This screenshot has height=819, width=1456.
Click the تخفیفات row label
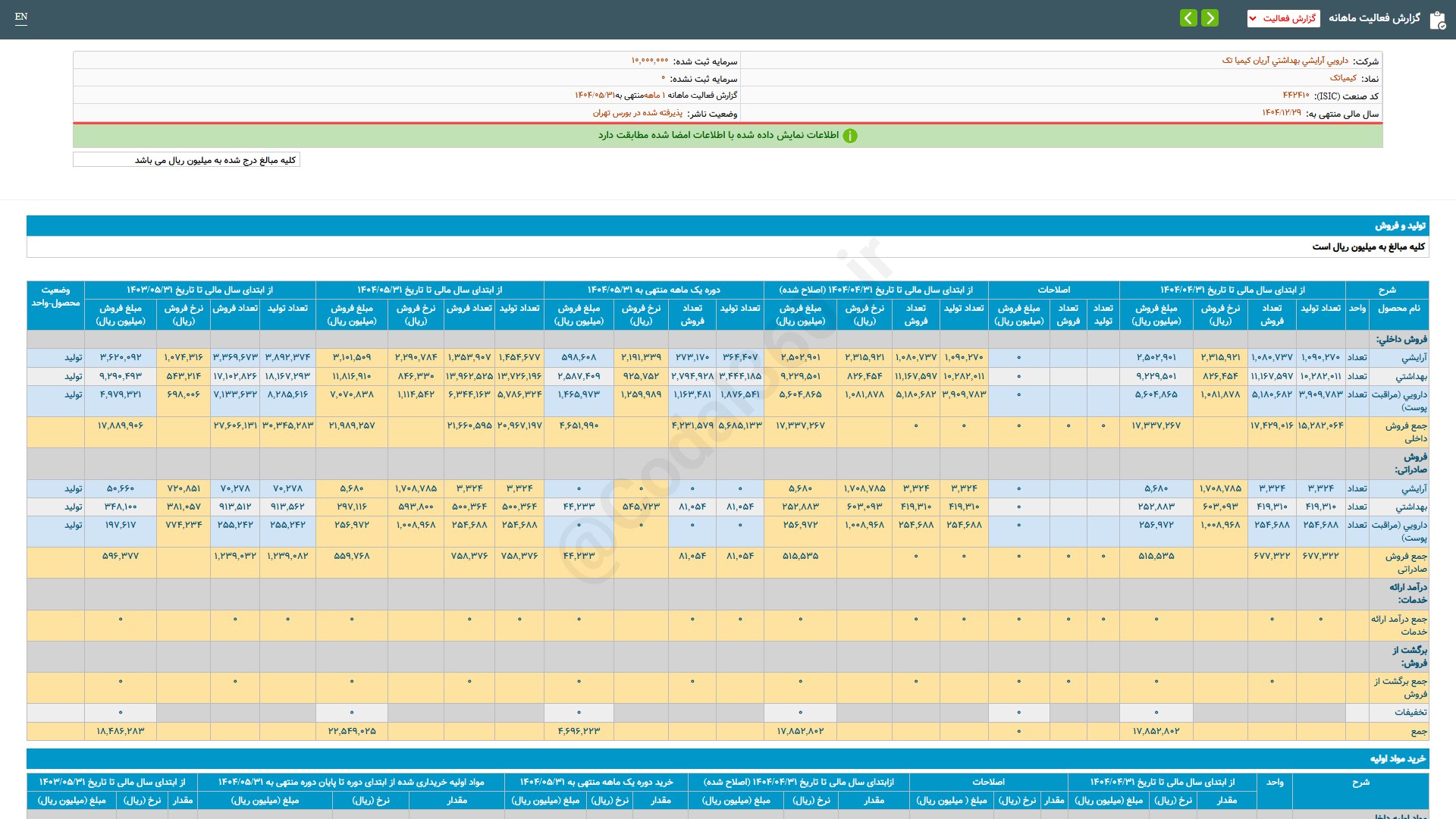pos(1410,712)
